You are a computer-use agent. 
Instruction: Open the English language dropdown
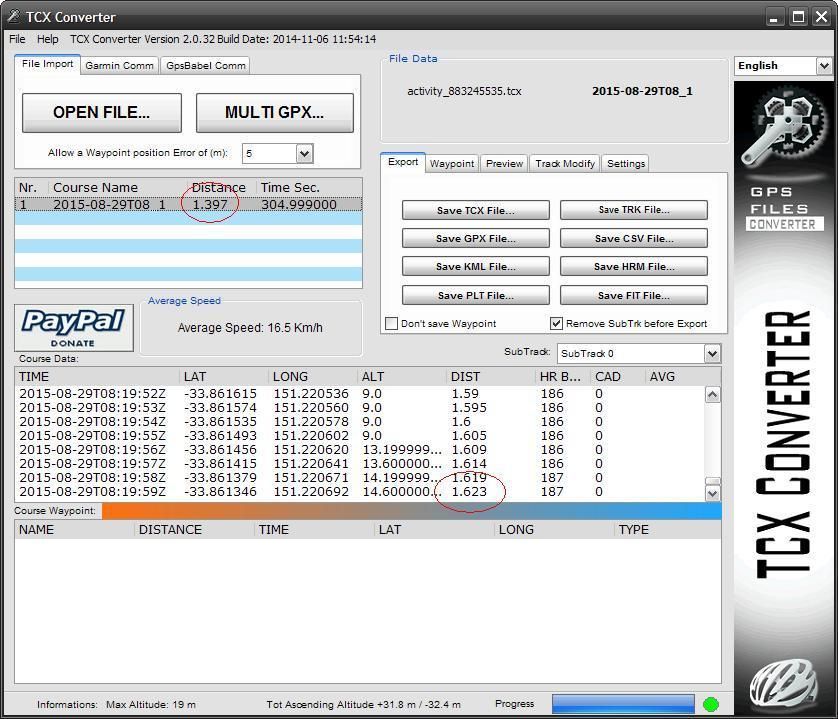click(824, 66)
